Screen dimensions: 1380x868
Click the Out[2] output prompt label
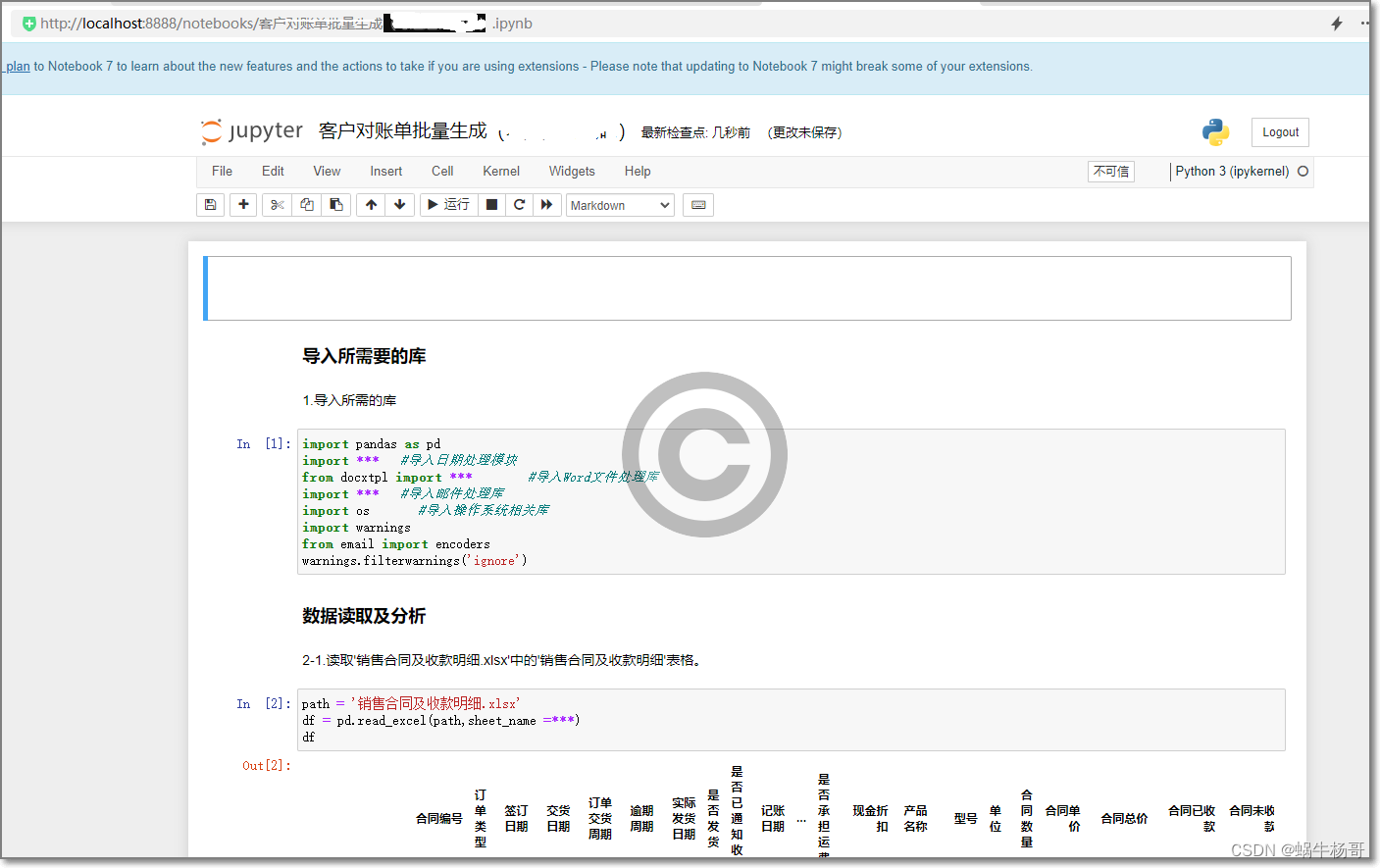[267, 766]
